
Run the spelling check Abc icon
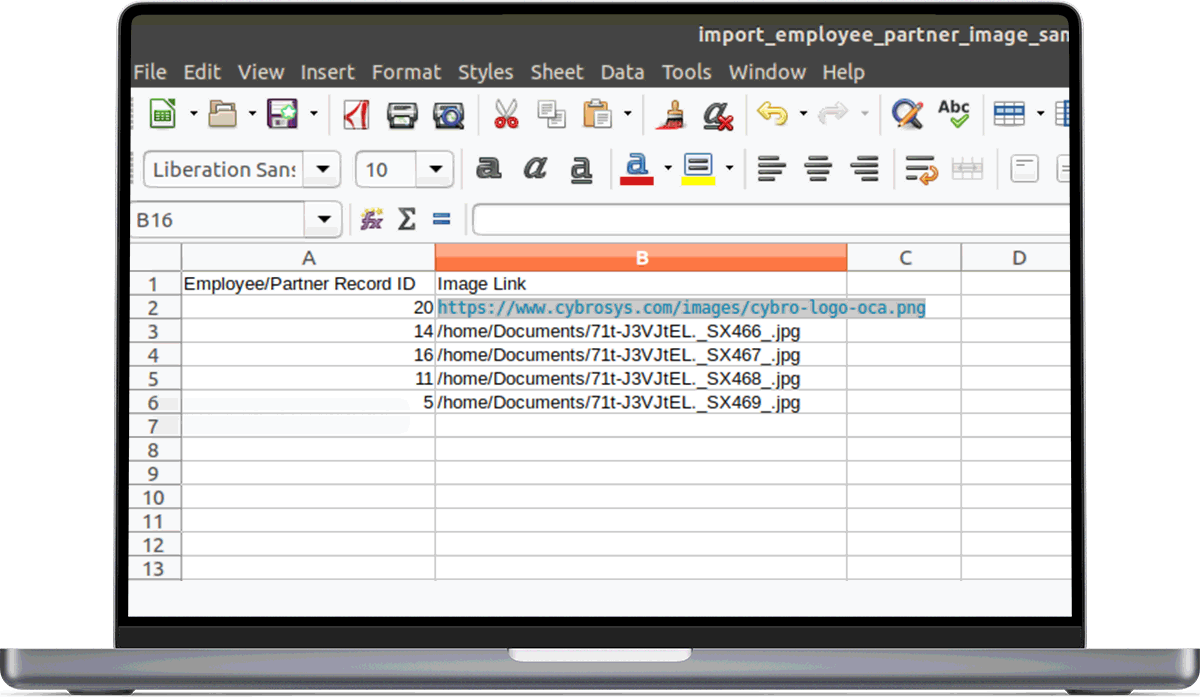pos(953,114)
